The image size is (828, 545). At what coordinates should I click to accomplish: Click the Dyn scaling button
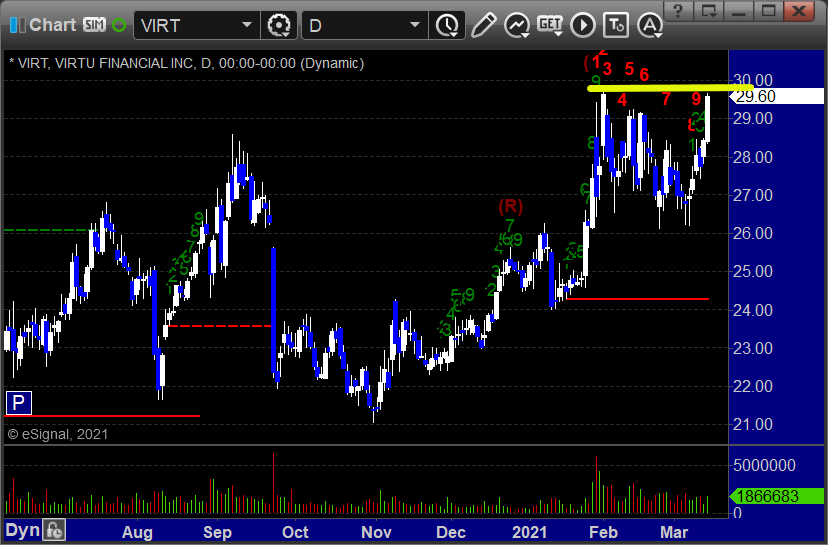[x=22, y=530]
